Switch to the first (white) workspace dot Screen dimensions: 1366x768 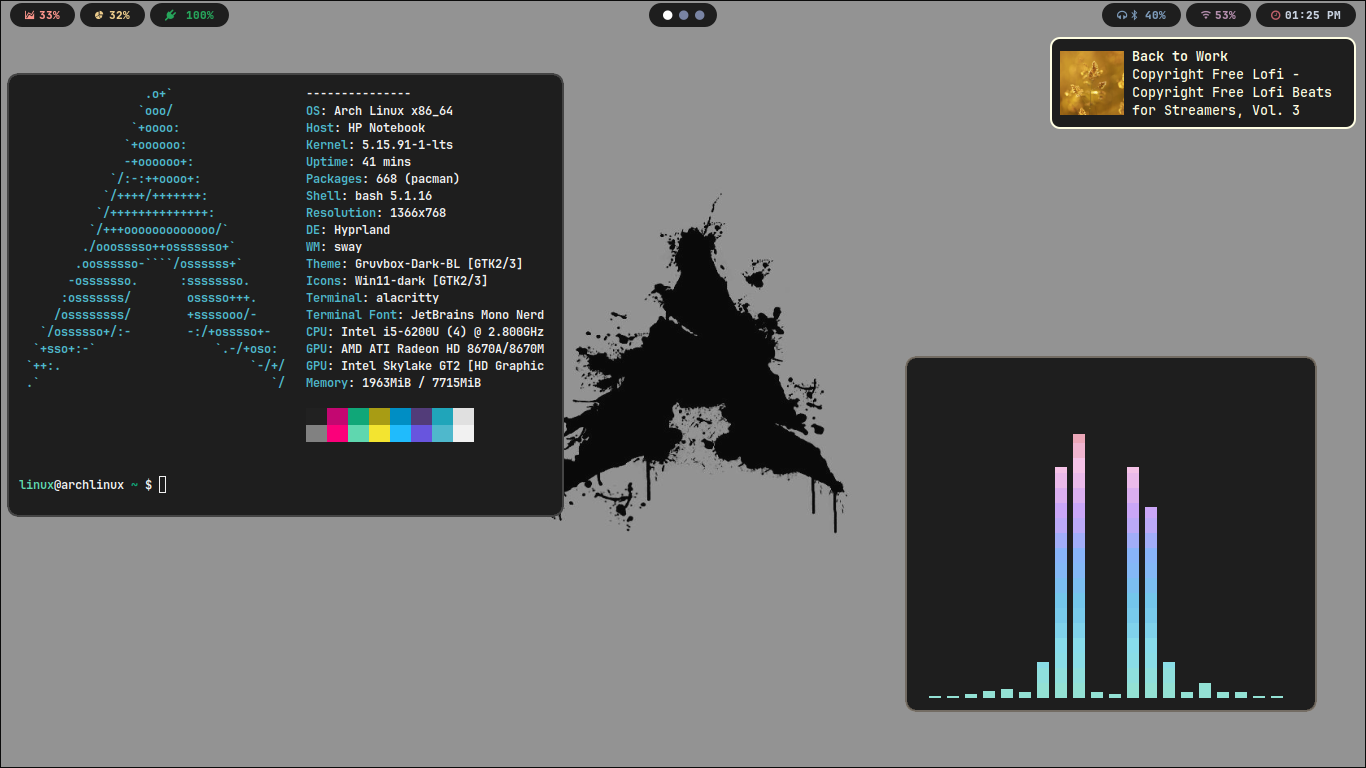click(x=668, y=15)
